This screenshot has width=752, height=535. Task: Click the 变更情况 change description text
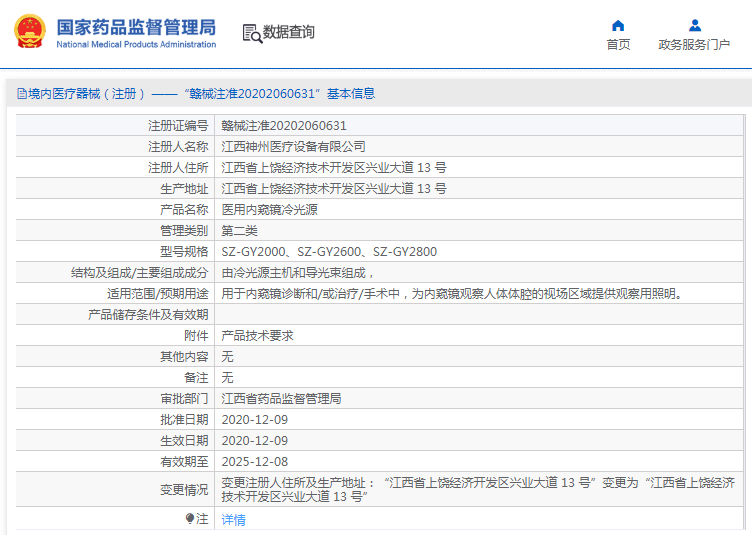478,489
